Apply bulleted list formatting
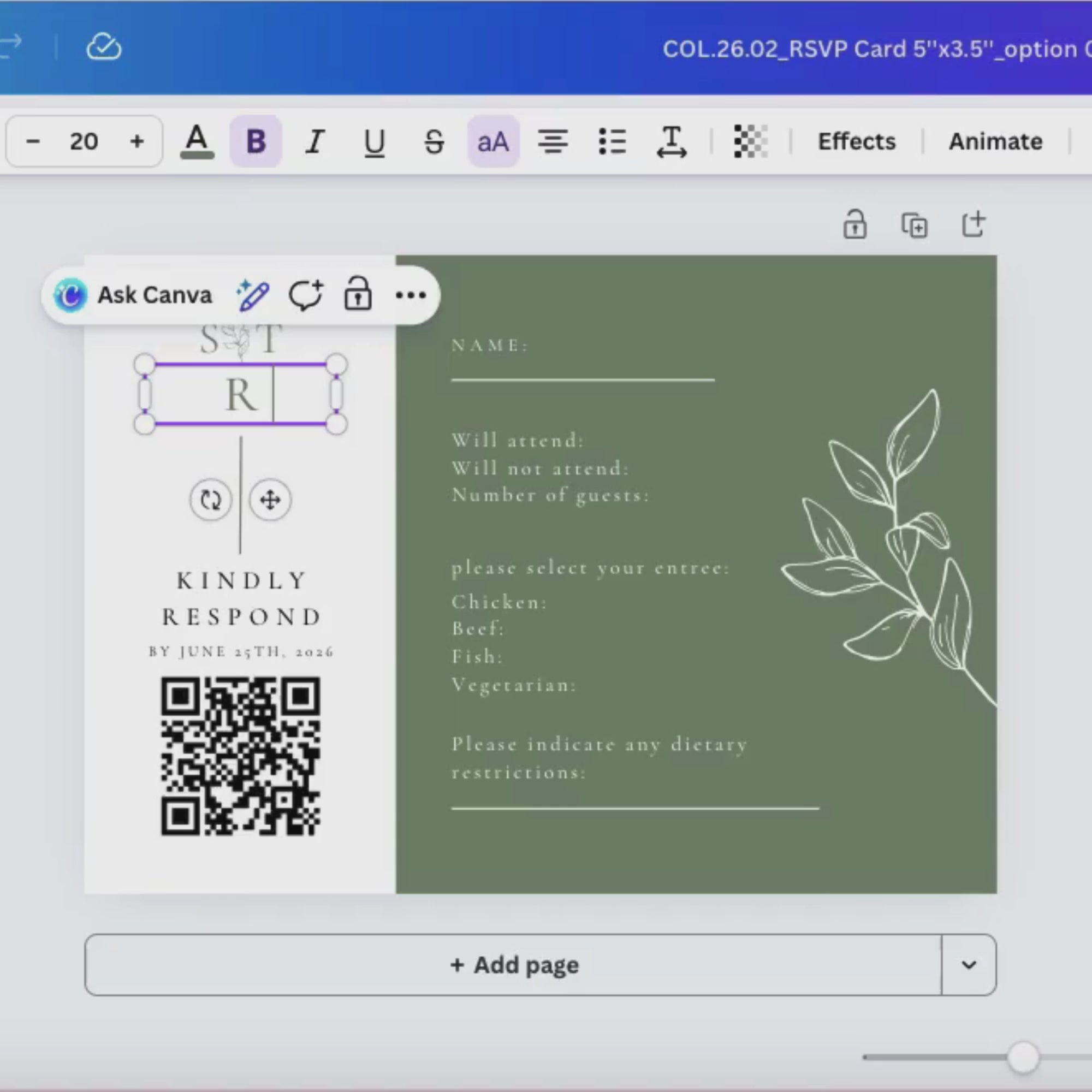 tap(612, 141)
